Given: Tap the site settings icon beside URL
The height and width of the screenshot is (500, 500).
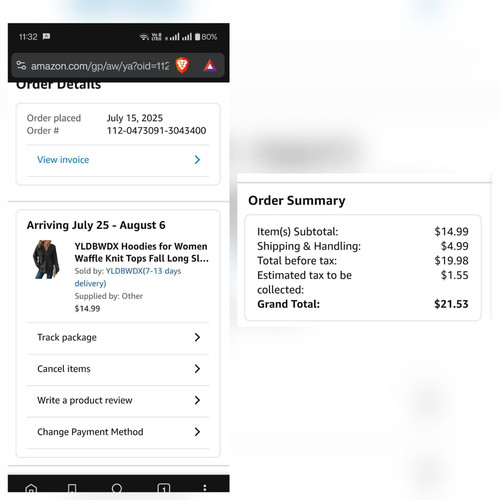Looking at the screenshot, I should pyautogui.click(x=21, y=65).
